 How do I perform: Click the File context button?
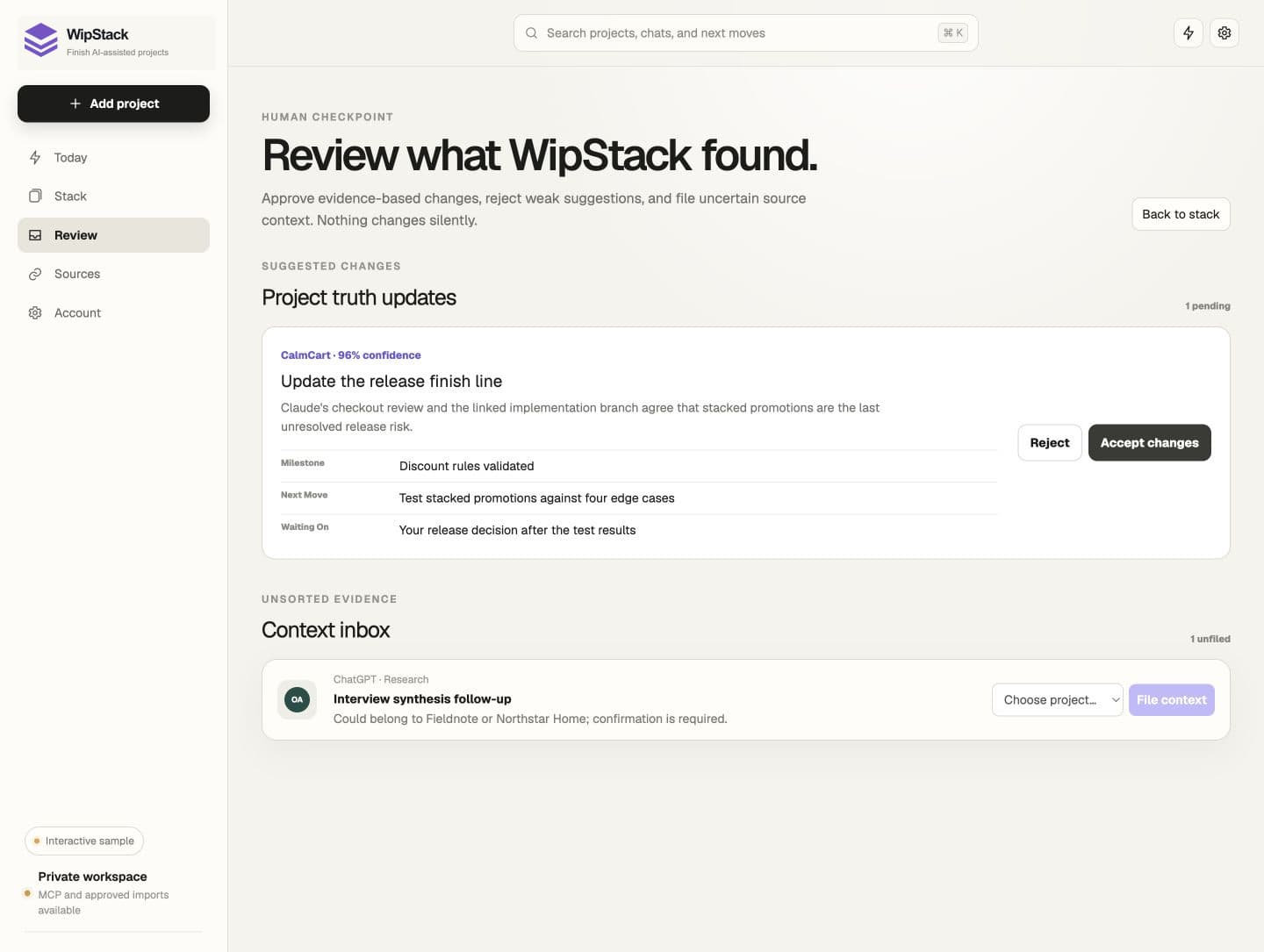click(1172, 700)
